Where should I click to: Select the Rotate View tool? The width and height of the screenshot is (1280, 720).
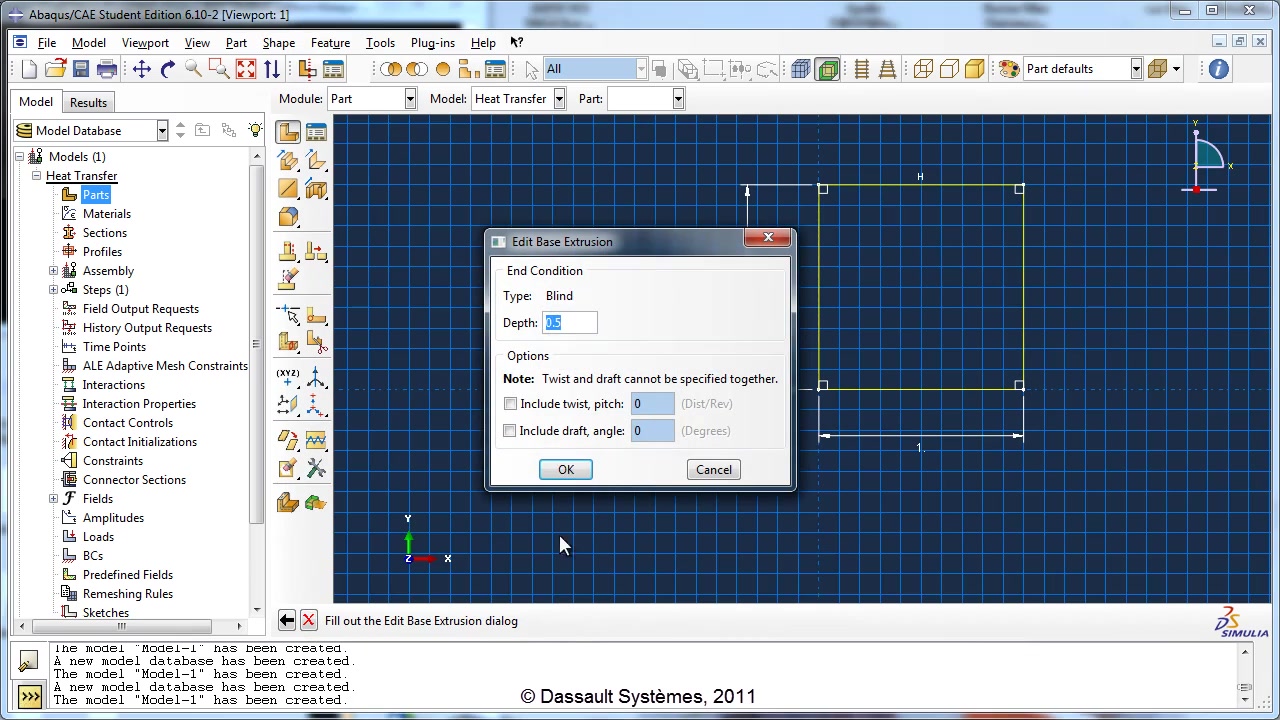167,69
